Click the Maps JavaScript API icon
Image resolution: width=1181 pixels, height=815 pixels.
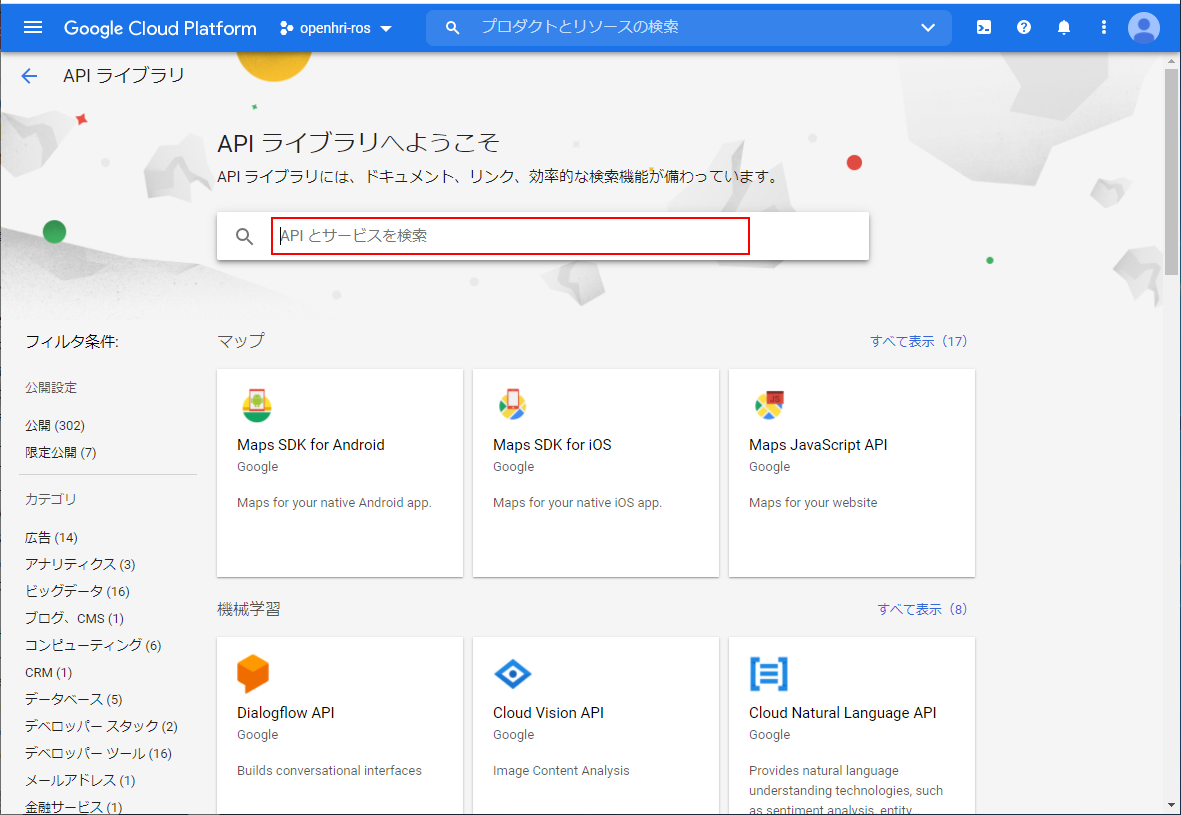[x=769, y=405]
